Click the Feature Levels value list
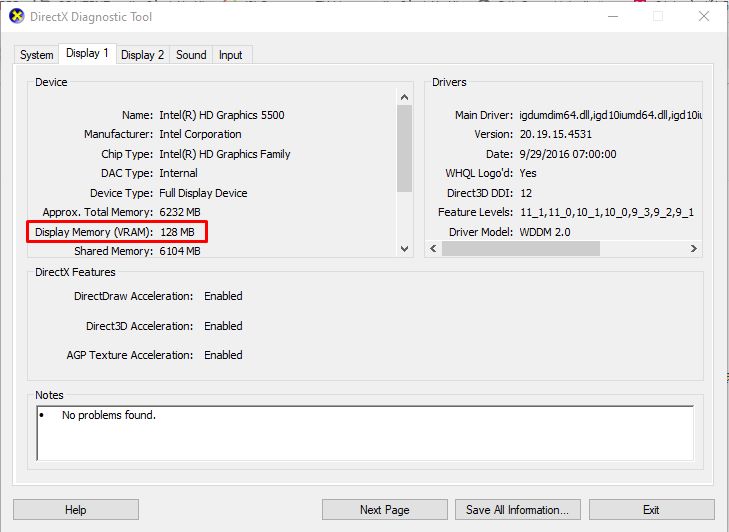The width and height of the screenshot is (729, 532). point(607,212)
